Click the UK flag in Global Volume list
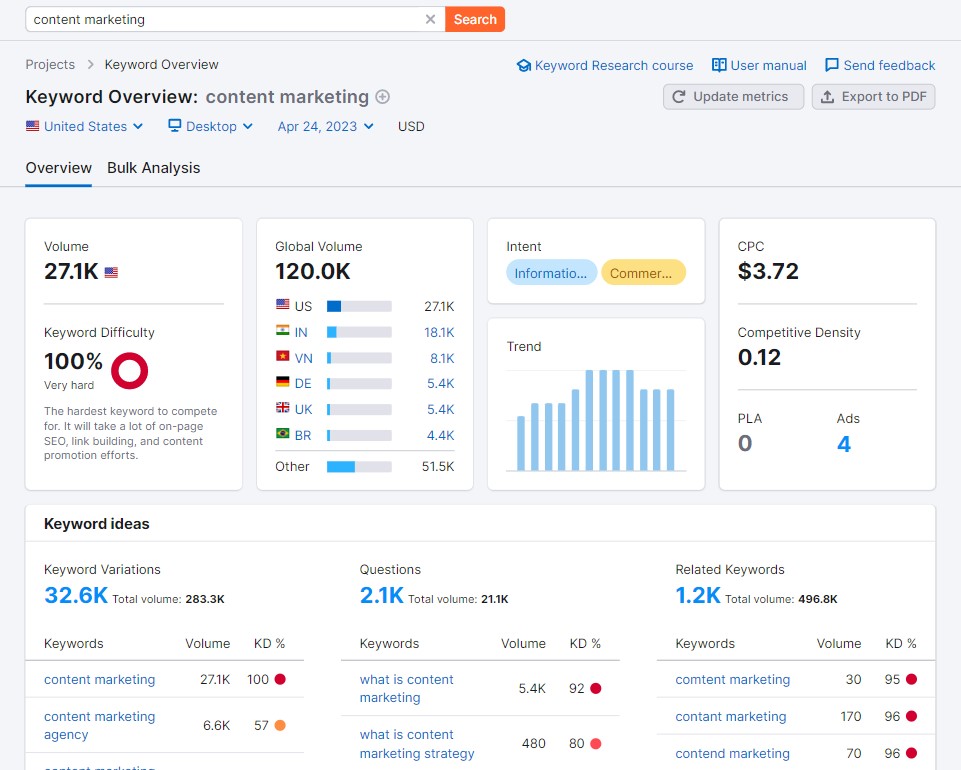The image size is (961, 770). point(283,408)
